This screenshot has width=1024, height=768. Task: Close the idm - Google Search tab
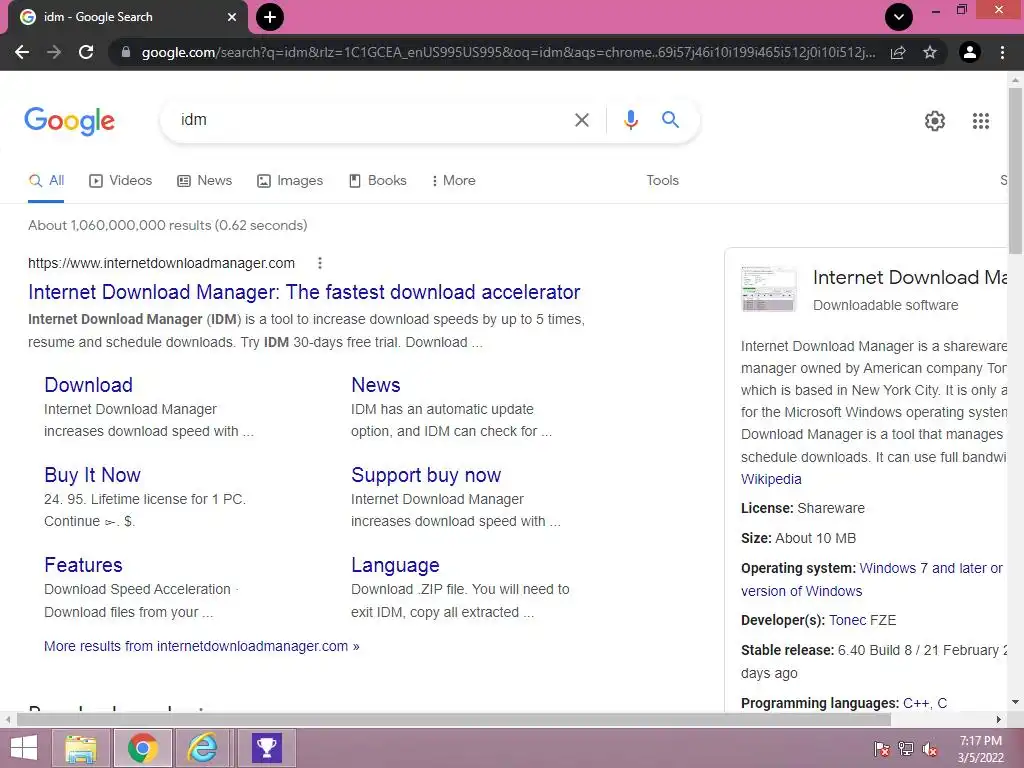pos(232,17)
